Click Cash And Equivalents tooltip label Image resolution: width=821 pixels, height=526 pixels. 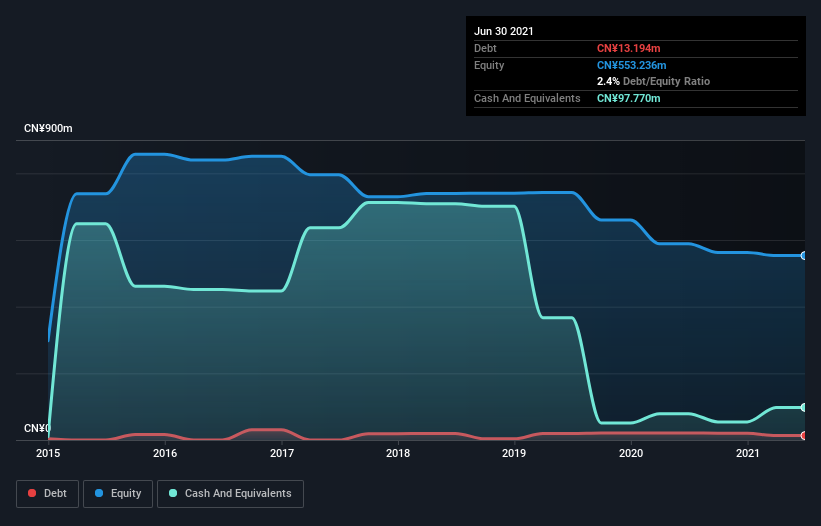pyautogui.click(x=527, y=98)
